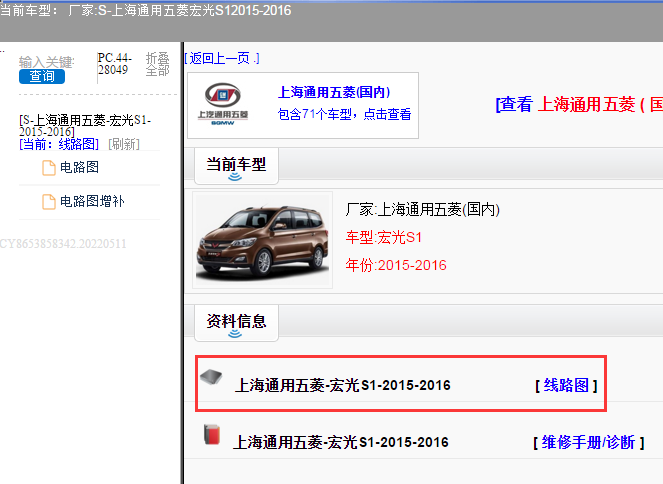Click 包含71个车型，点击查看 link
This screenshot has height=484, width=663.
[x=344, y=114]
